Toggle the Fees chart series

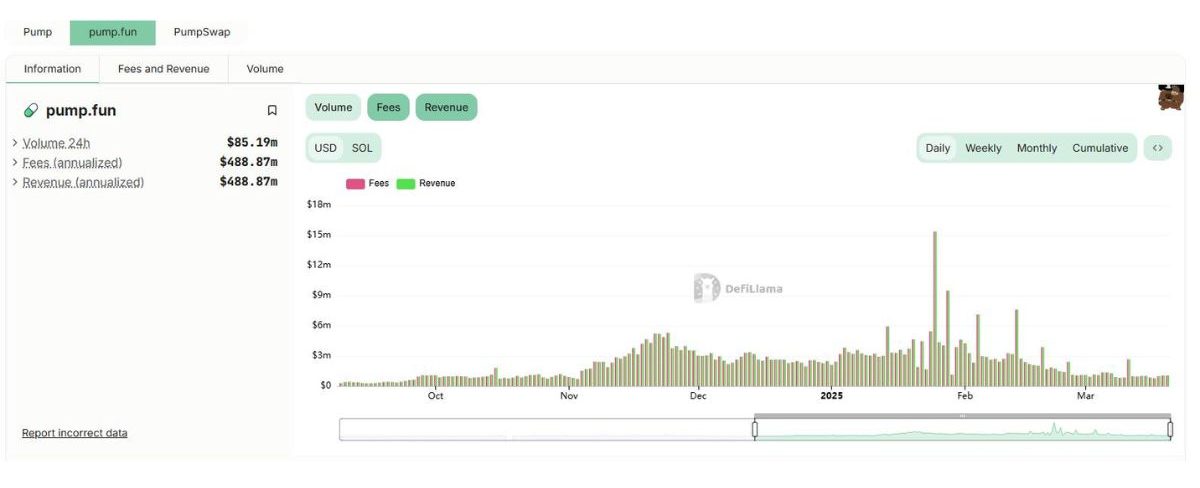[388, 107]
